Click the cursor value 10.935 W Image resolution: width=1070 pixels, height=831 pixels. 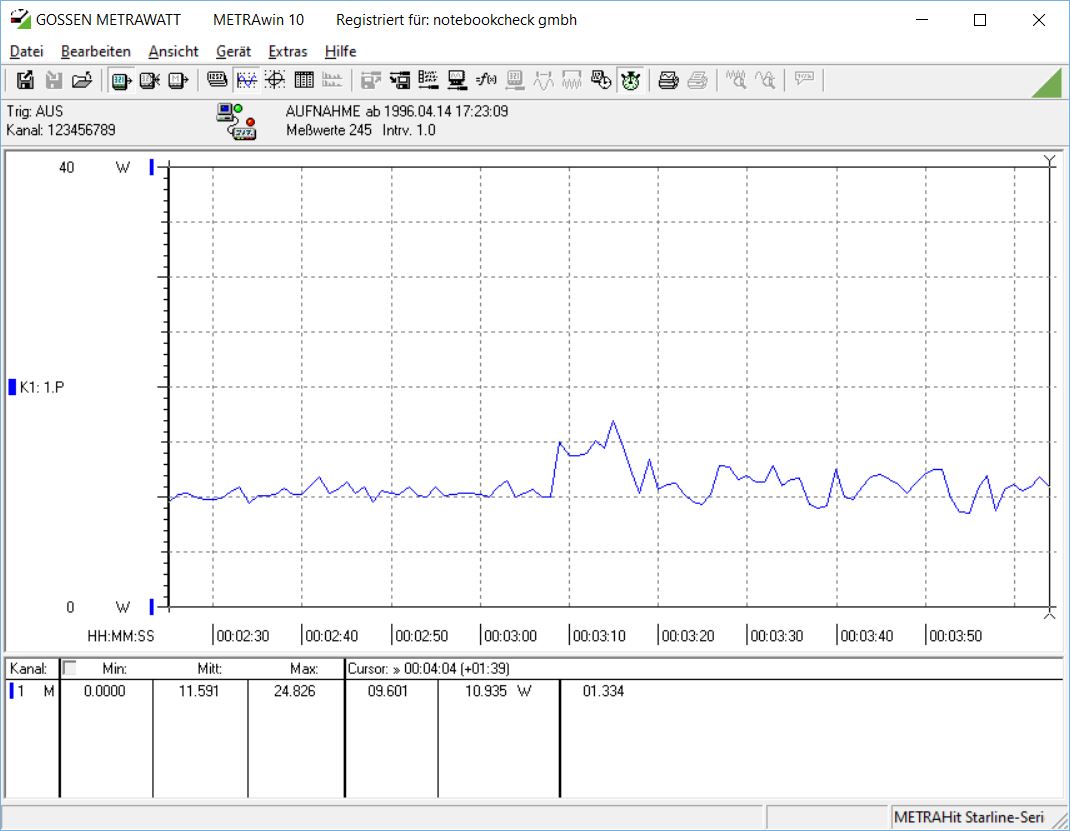pos(498,691)
